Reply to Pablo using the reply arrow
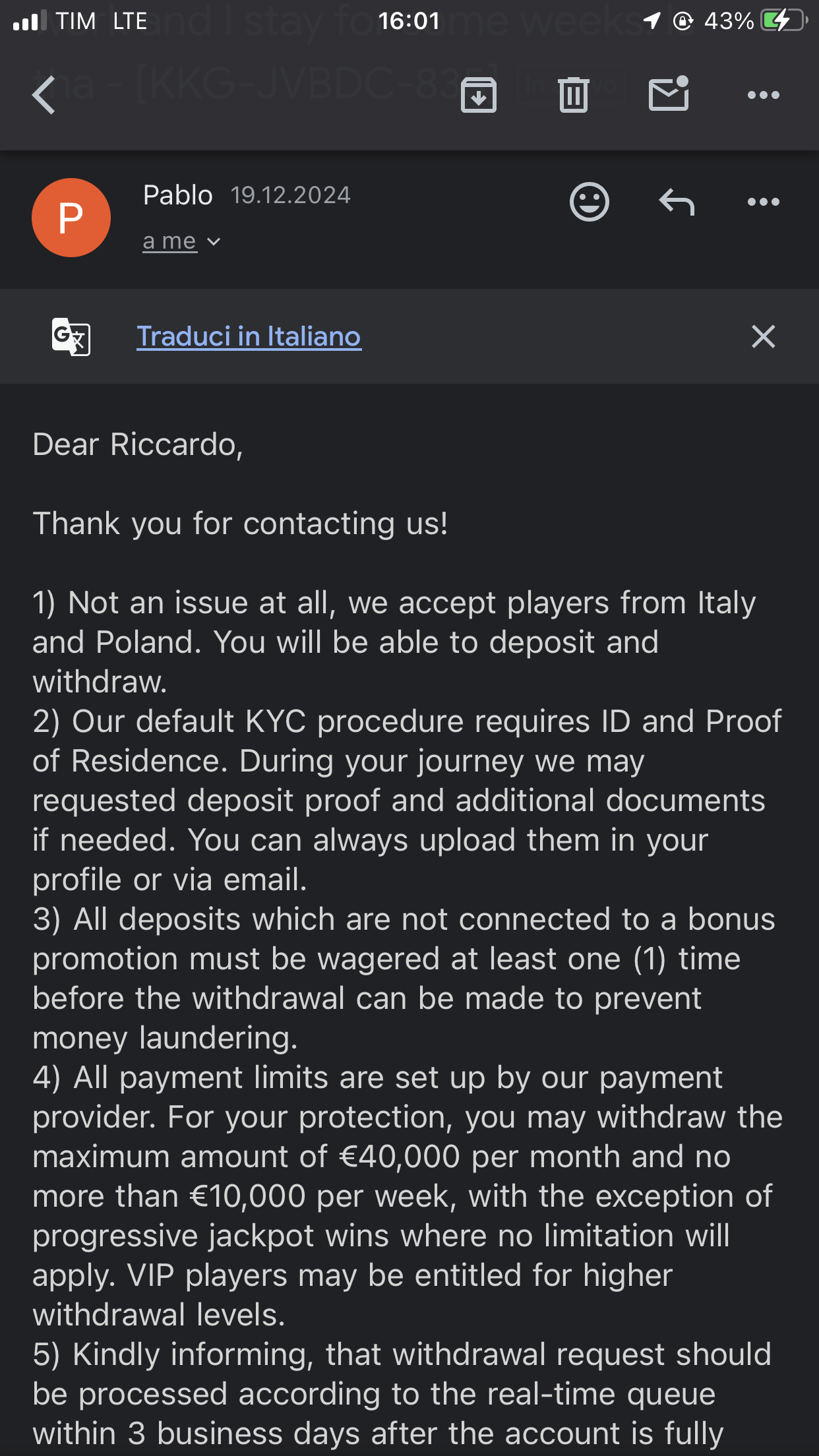This screenshot has width=819, height=1456. tap(677, 202)
